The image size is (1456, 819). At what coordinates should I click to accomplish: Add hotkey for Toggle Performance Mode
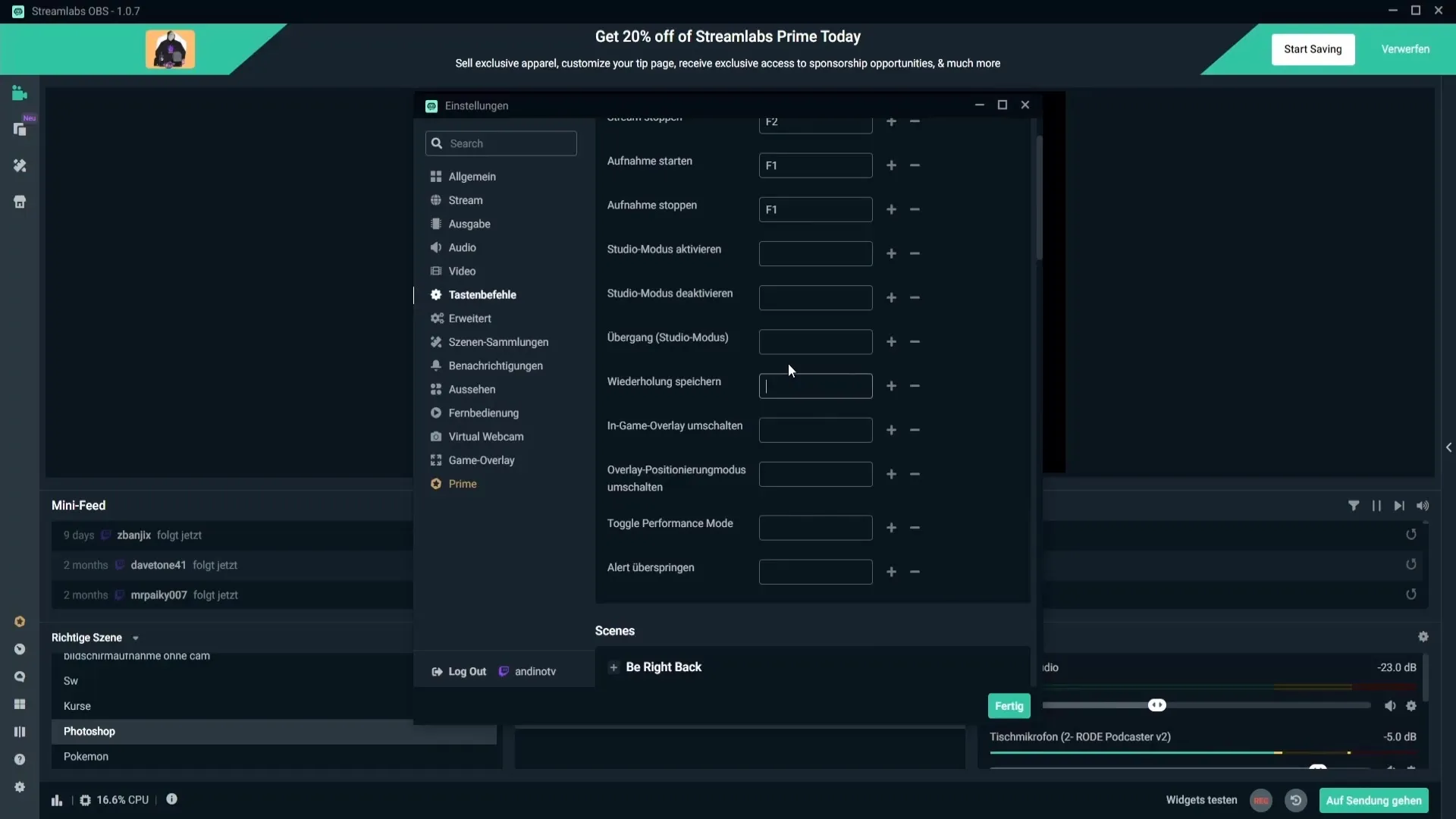point(892,528)
